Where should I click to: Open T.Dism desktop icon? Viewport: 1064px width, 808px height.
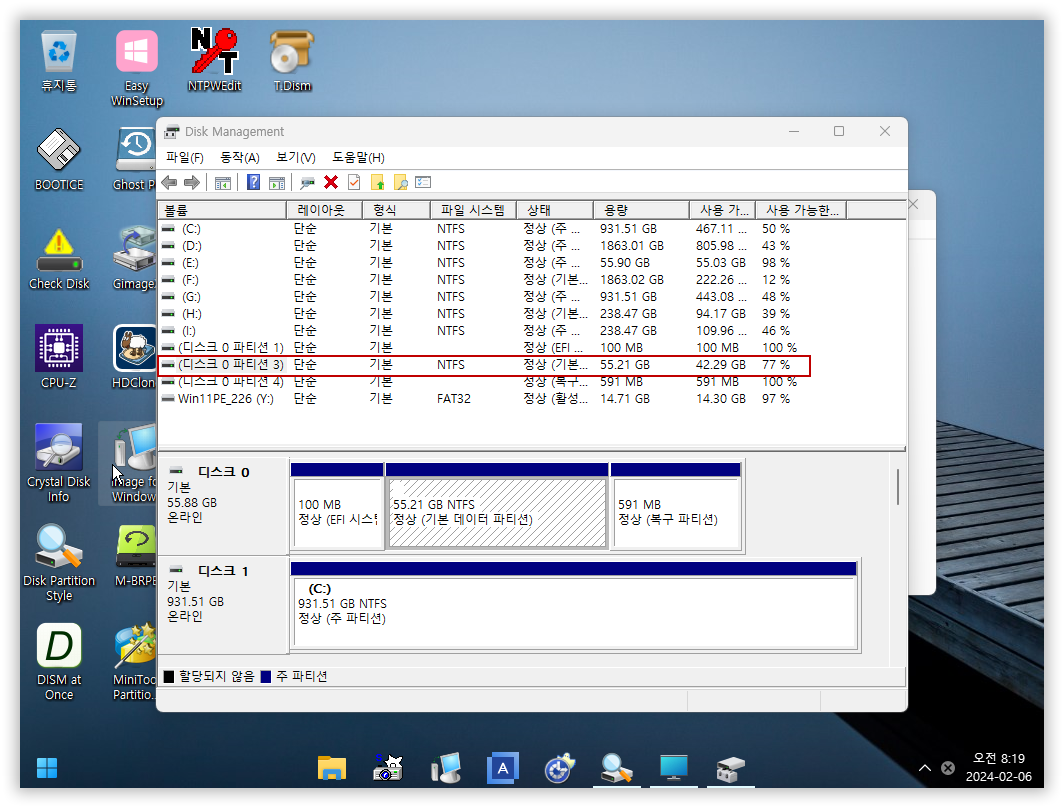292,62
